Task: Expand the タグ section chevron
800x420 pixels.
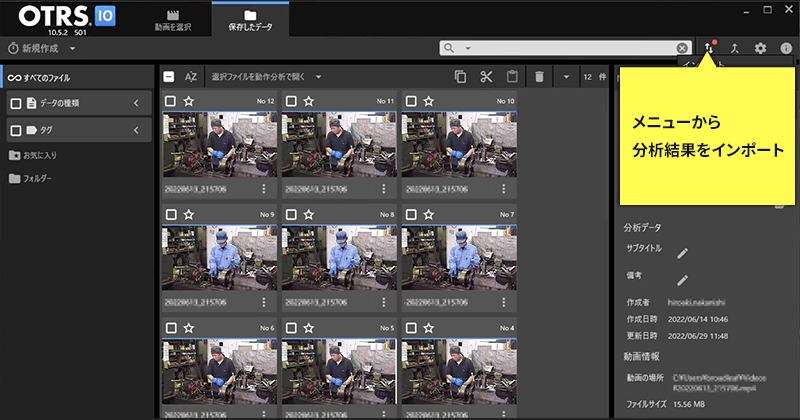Action: (x=136, y=130)
